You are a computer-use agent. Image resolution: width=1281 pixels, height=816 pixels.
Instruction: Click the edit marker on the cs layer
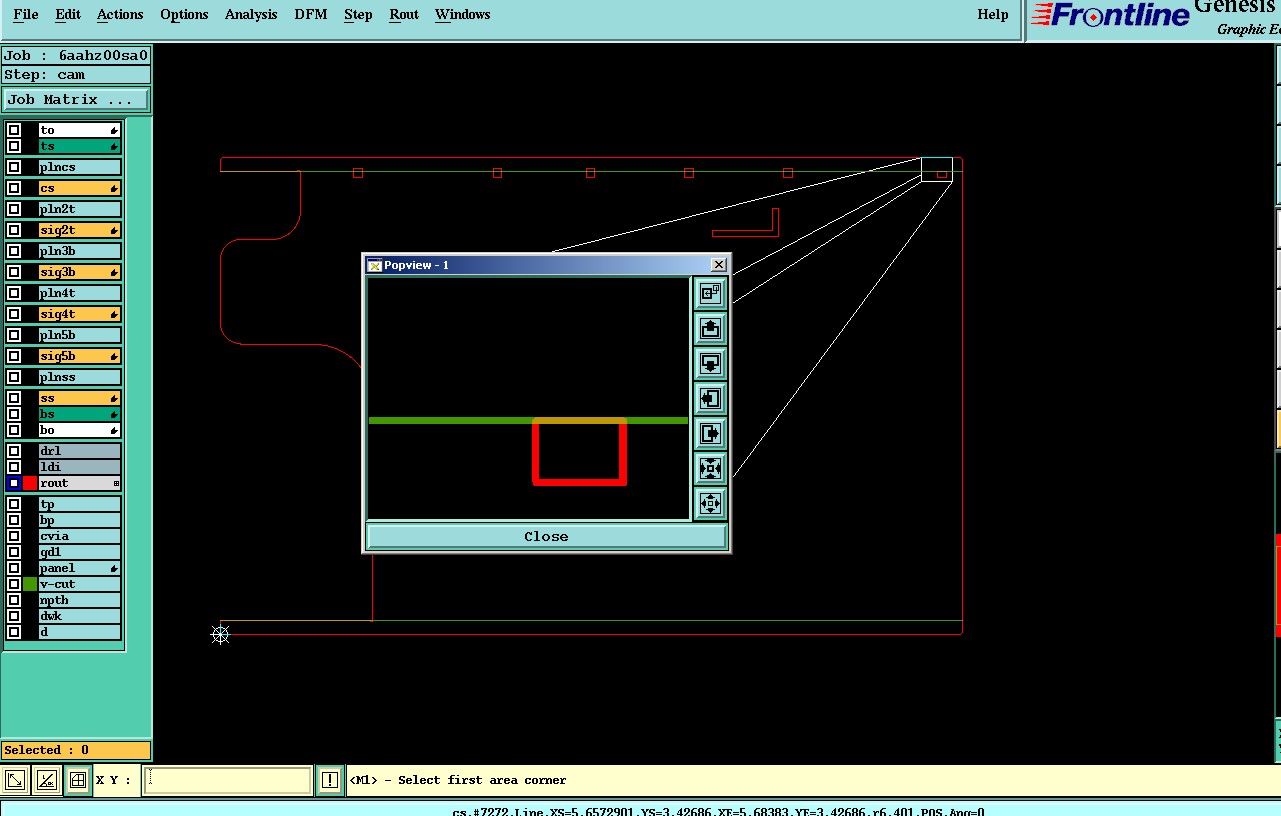coord(114,189)
